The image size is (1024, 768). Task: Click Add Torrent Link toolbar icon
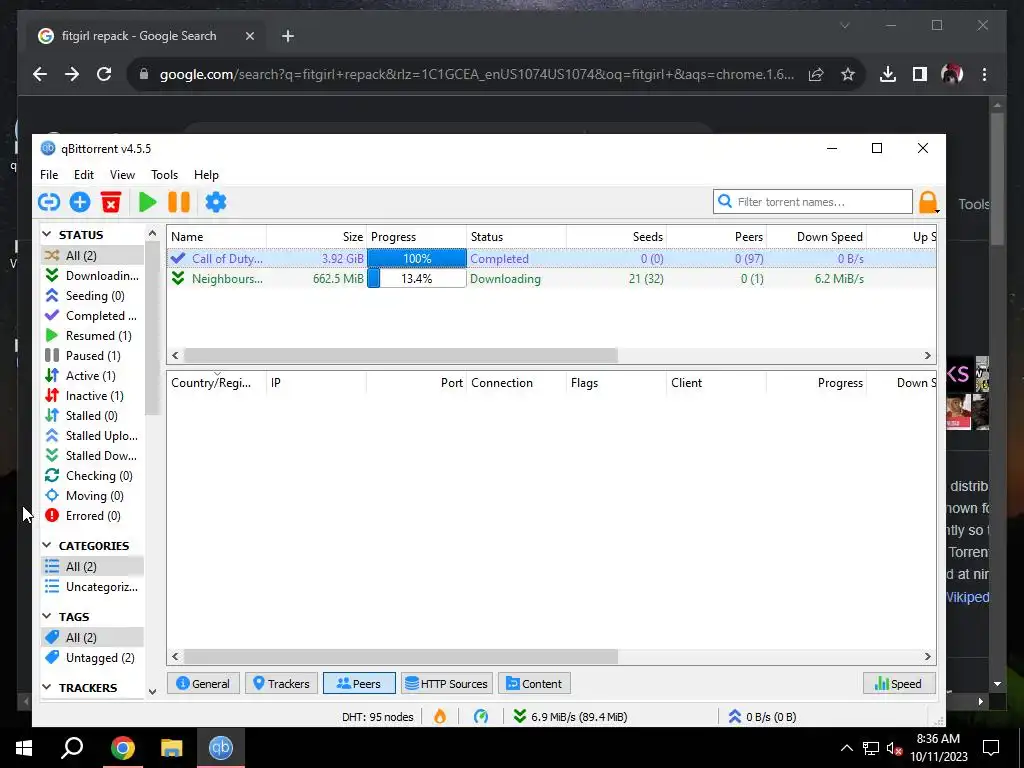(x=49, y=202)
